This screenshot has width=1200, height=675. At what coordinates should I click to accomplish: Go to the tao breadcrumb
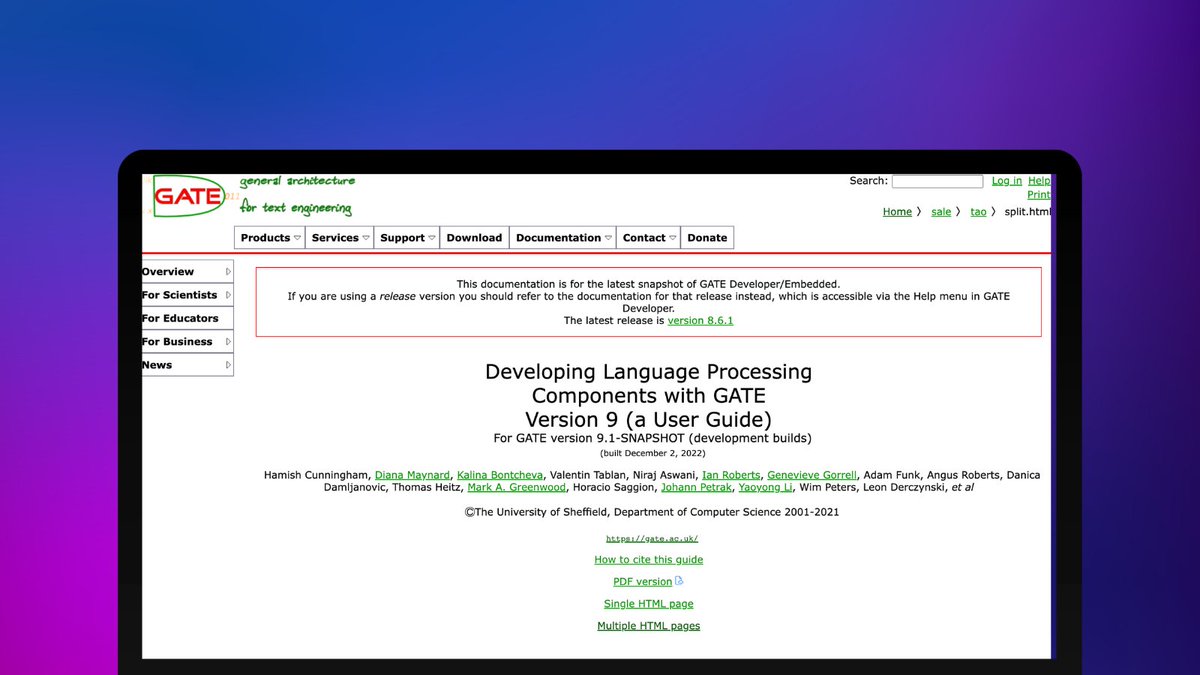click(978, 212)
